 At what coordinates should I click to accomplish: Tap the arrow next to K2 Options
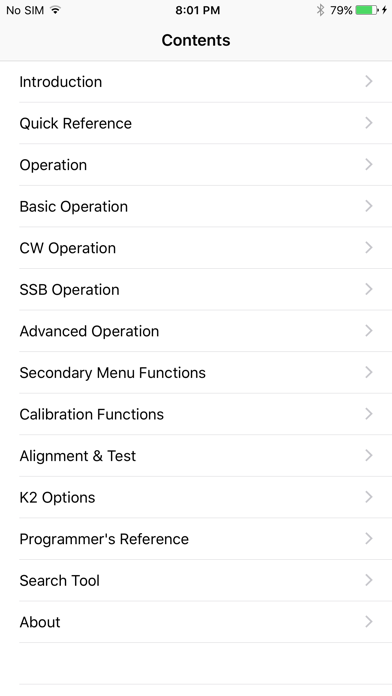tap(368, 497)
